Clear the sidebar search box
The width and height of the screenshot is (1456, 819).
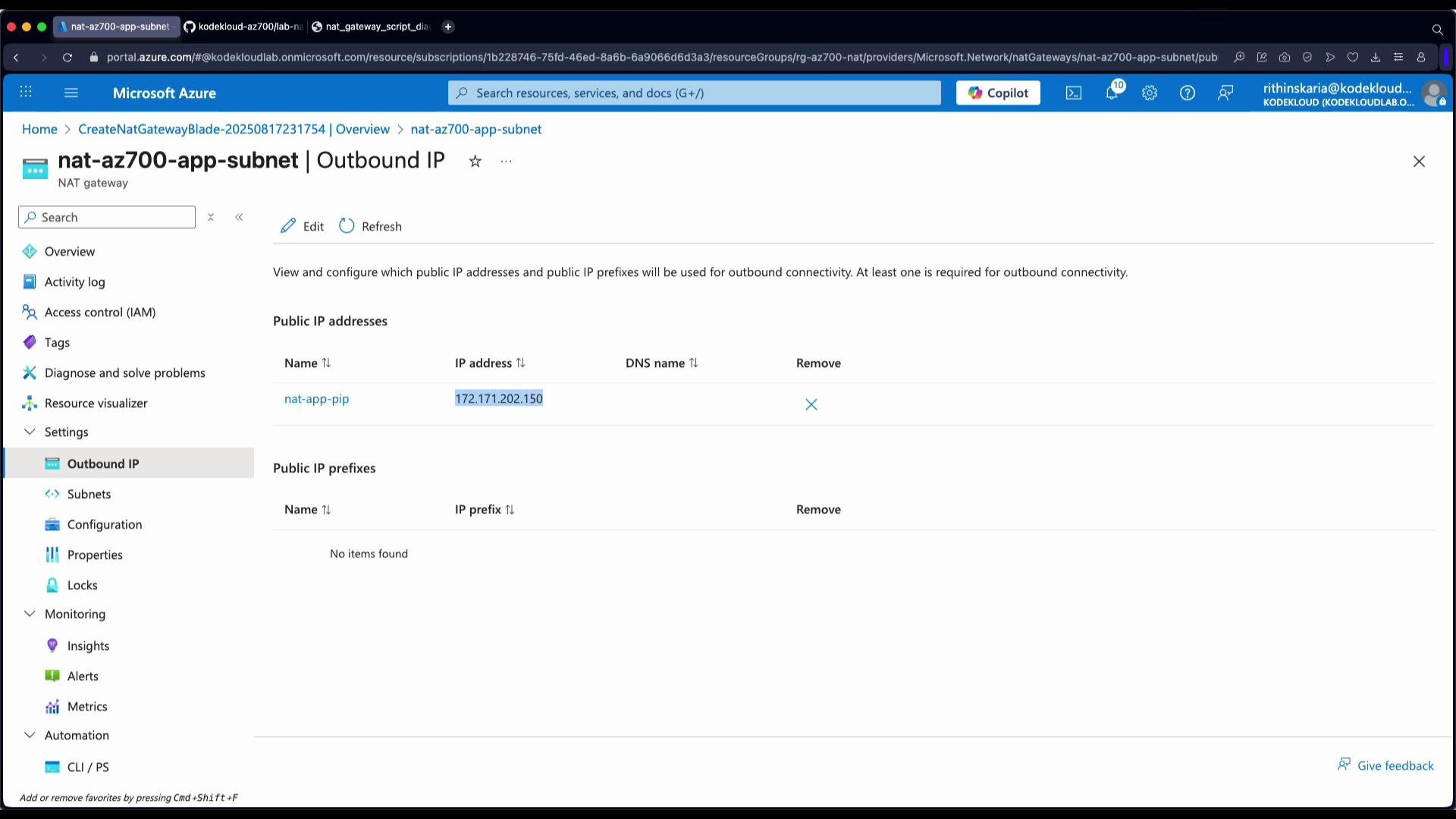[x=211, y=217]
